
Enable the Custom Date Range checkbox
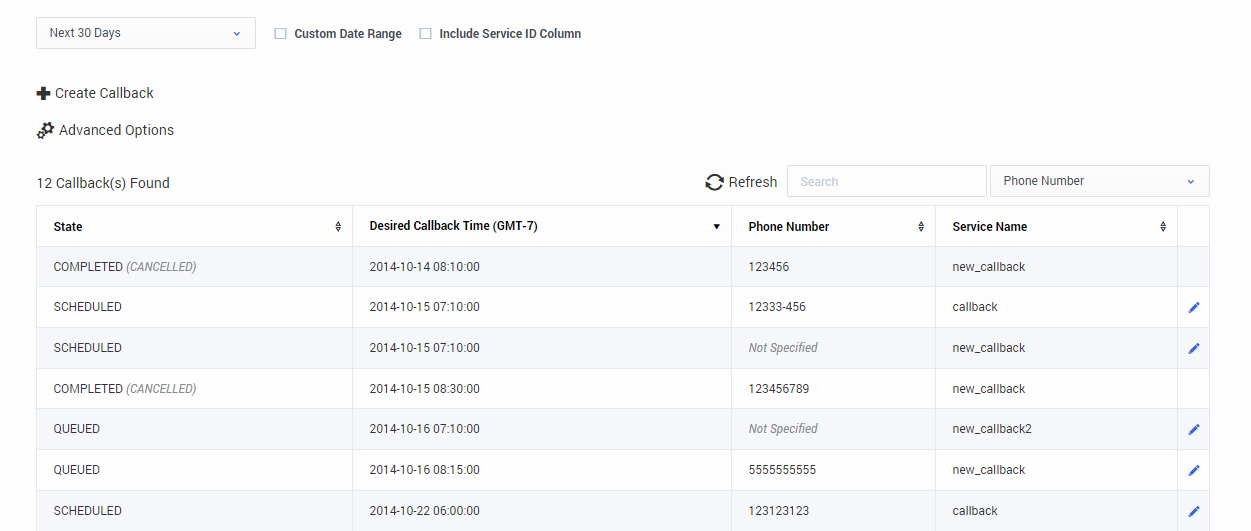click(281, 34)
